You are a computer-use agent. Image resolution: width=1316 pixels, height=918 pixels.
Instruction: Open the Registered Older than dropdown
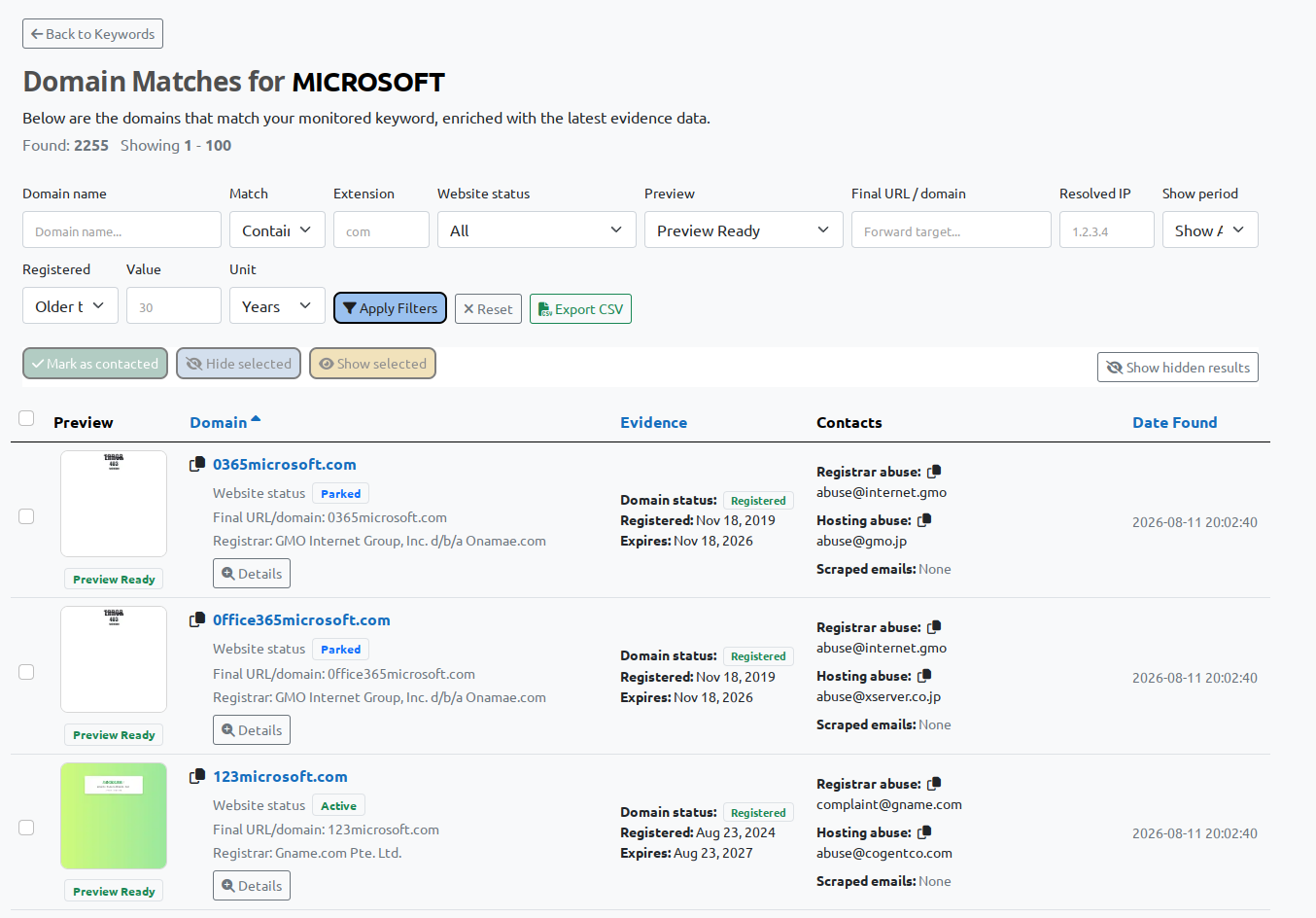point(70,306)
